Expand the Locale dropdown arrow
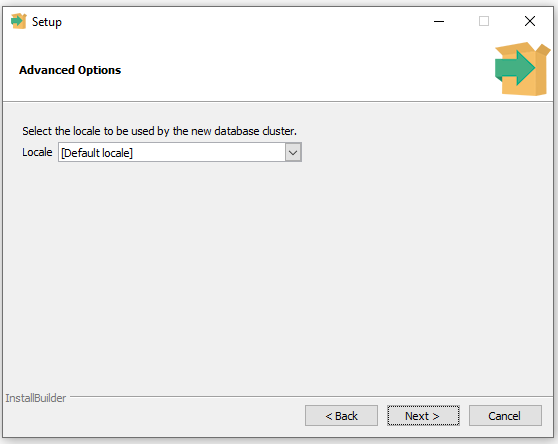Viewport: 558px width, 444px height. tap(293, 153)
